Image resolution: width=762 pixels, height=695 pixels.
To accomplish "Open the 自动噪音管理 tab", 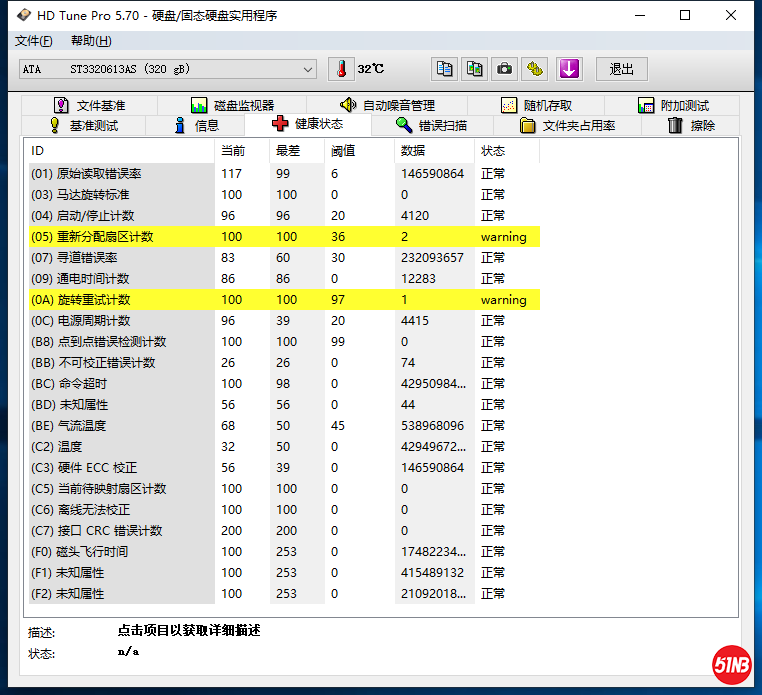I will tap(387, 105).
